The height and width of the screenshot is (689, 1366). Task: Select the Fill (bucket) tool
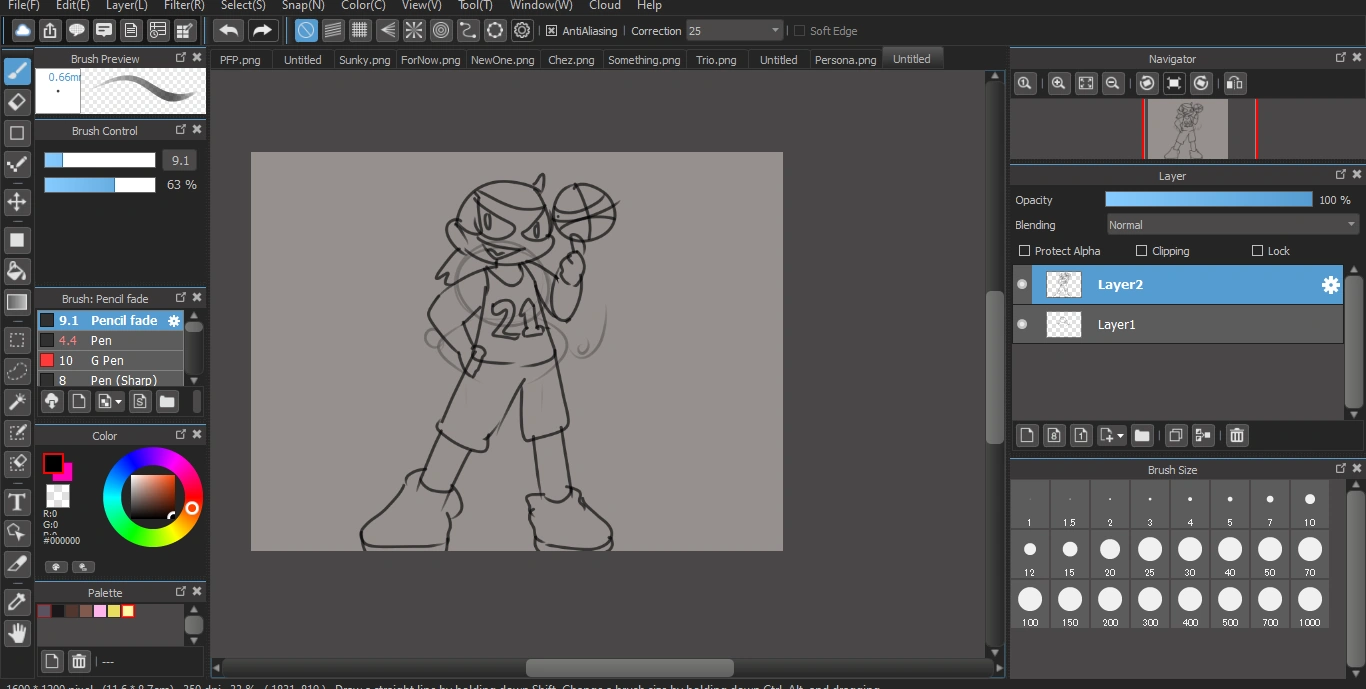17,271
